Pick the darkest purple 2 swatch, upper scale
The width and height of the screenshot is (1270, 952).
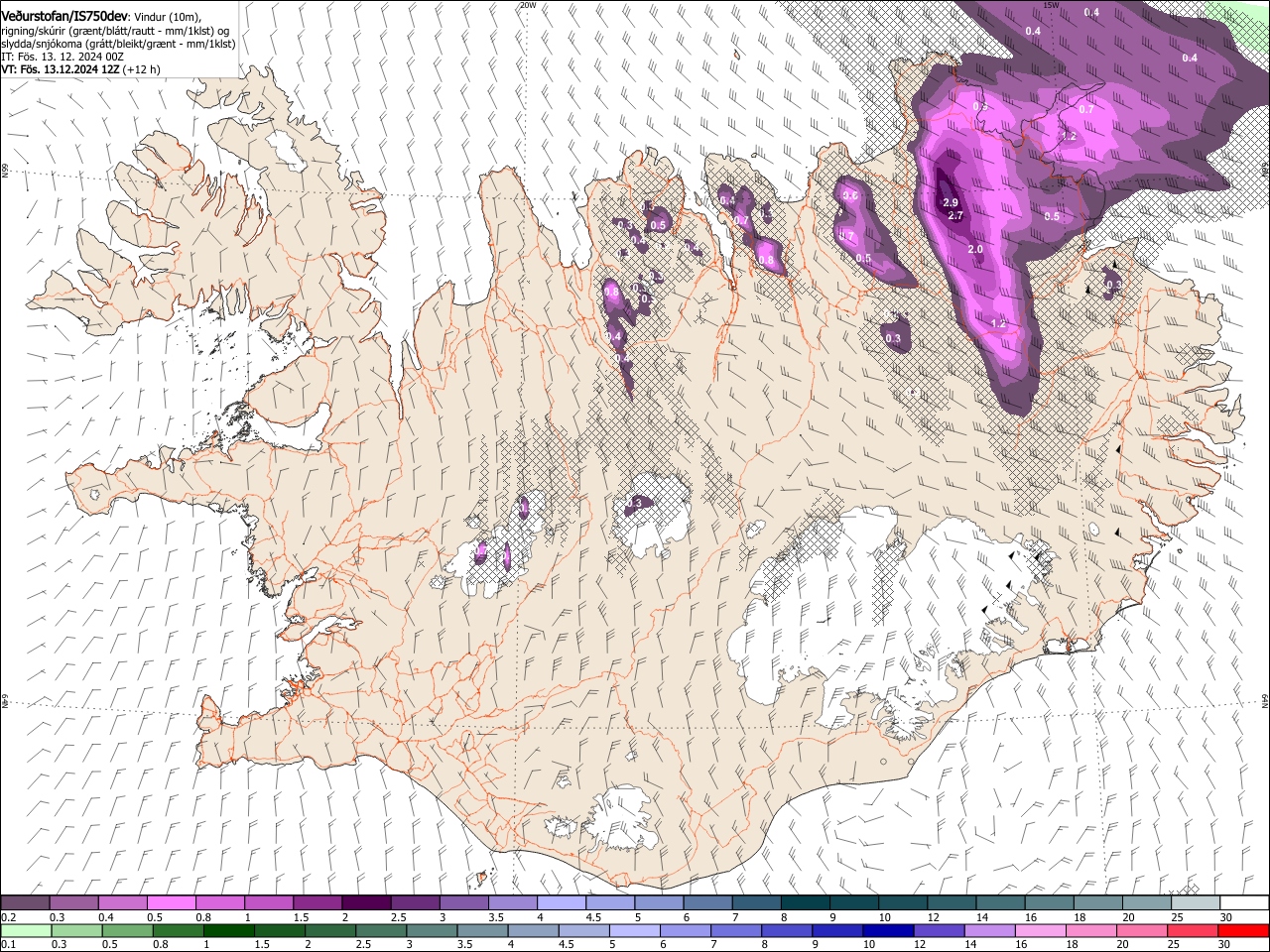pyautogui.click(x=366, y=902)
